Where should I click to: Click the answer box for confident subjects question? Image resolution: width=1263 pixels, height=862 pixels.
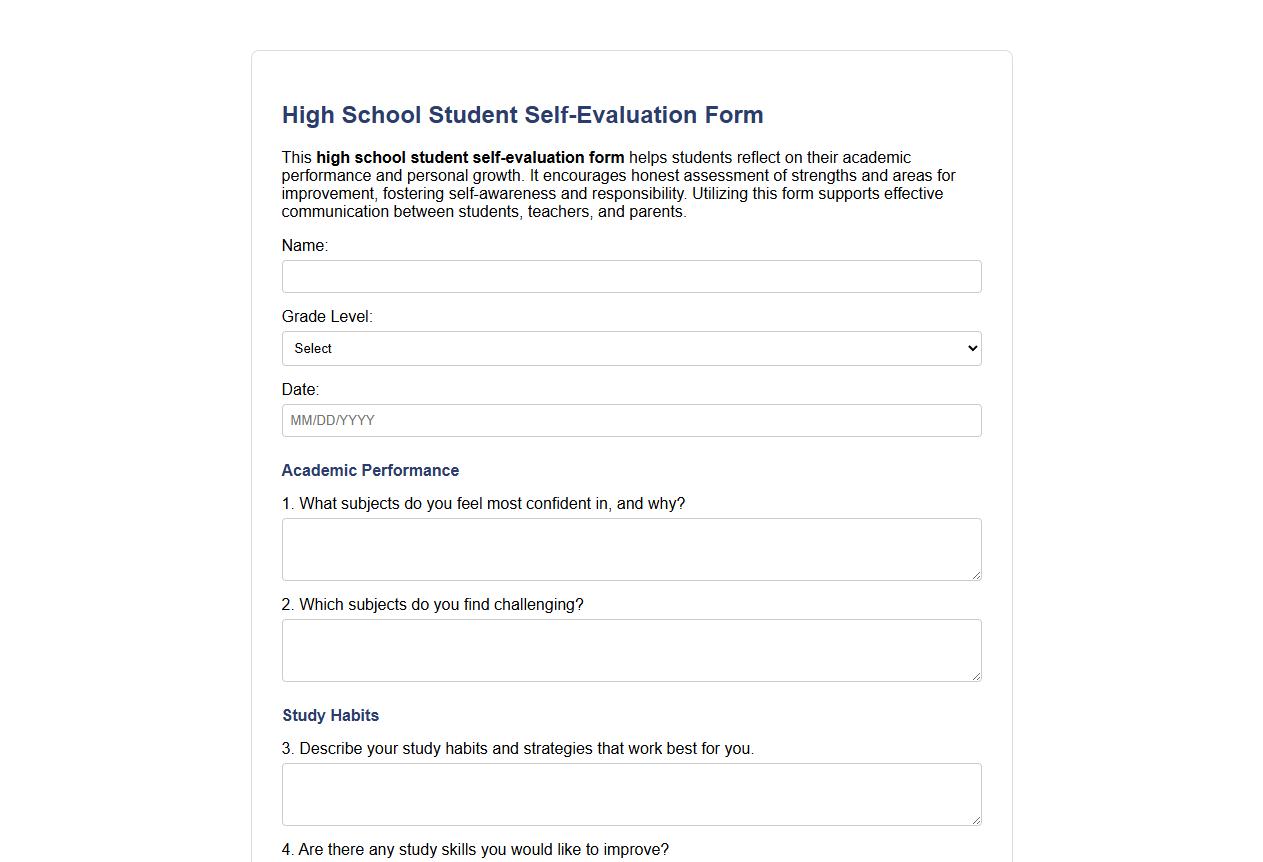tap(631, 549)
